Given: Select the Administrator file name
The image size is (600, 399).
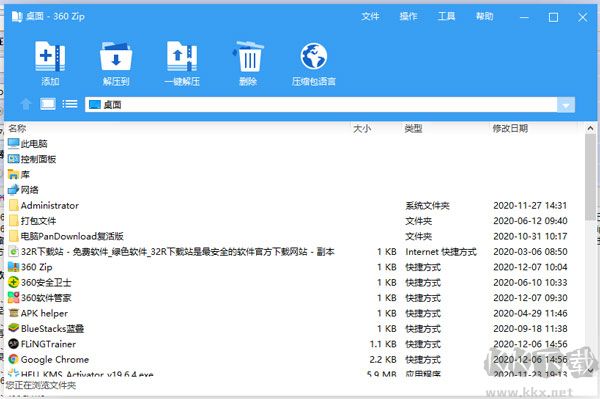Looking at the screenshot, I should point(50,205).
